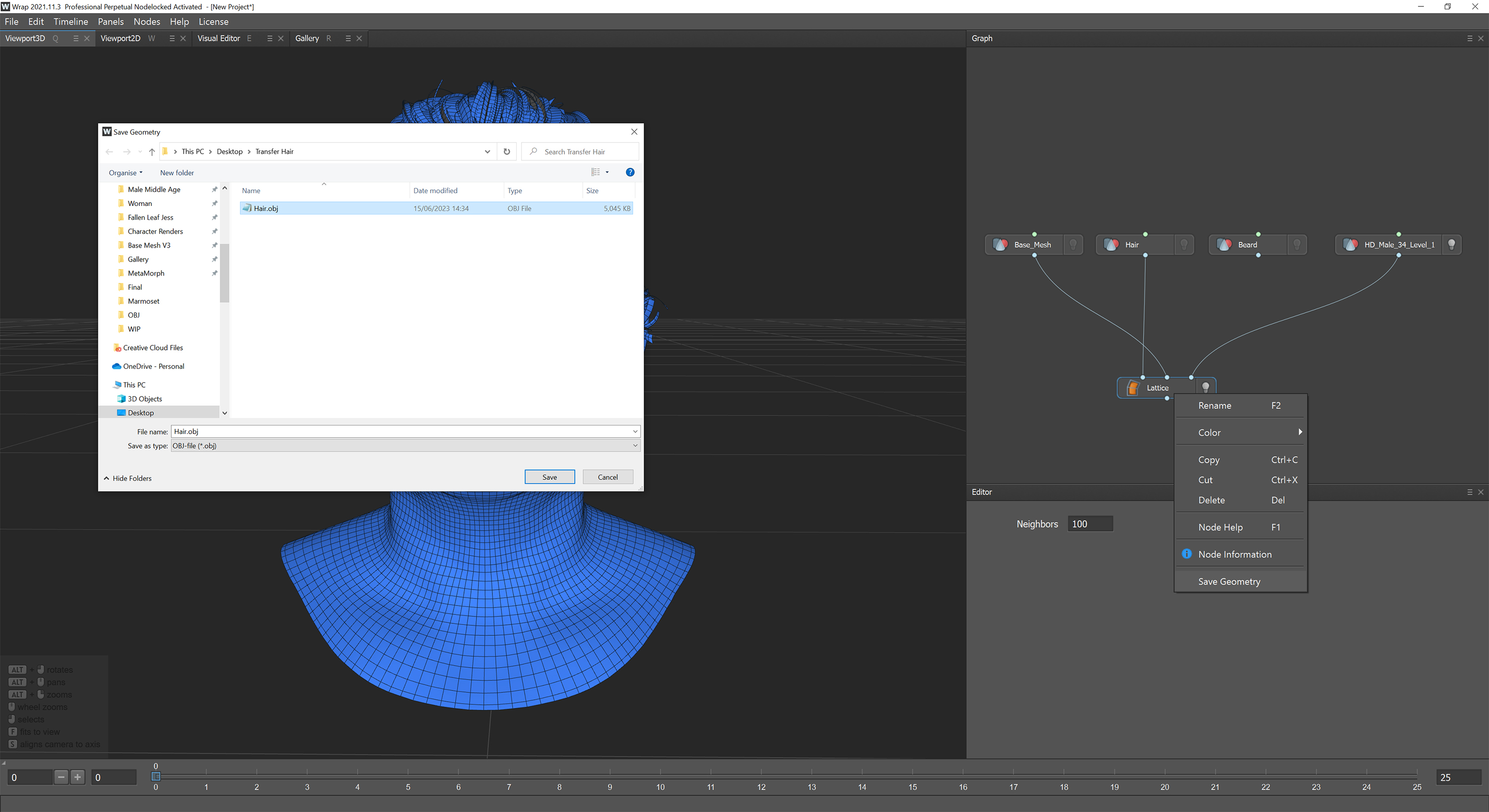The height and width of the screenshot is (812, 1489).
Task: Click the Base_Mesh node's geometry icon
Action: pos(1001,245)
